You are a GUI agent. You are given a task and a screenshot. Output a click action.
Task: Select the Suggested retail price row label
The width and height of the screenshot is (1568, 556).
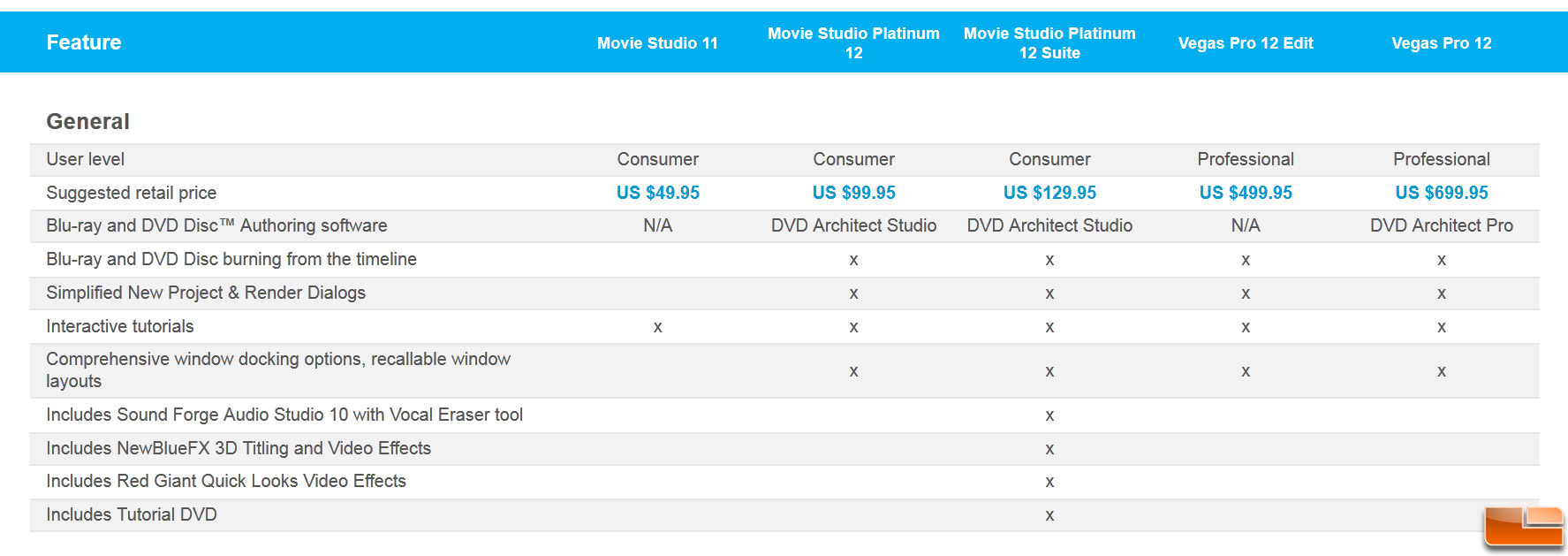[x=131, y=193]
